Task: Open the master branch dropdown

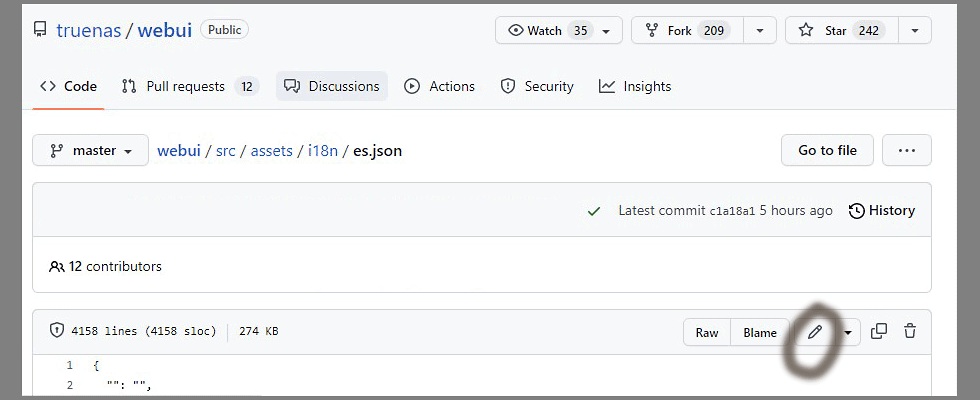Action: (90, 151)
